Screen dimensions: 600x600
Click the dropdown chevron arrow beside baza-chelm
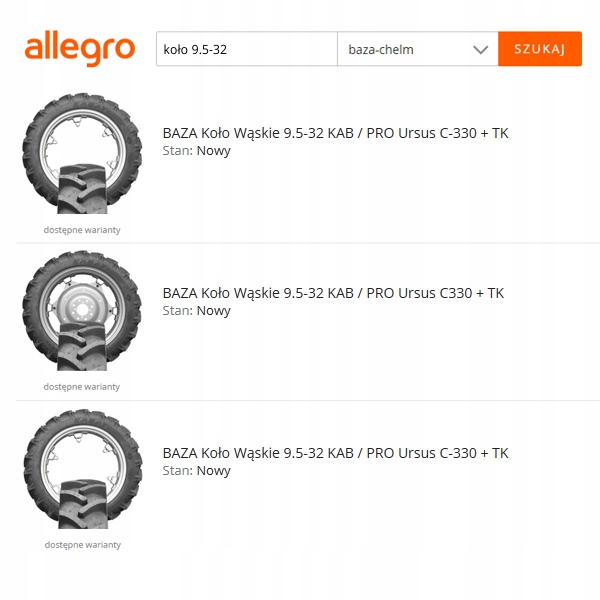tap(481, 50)
